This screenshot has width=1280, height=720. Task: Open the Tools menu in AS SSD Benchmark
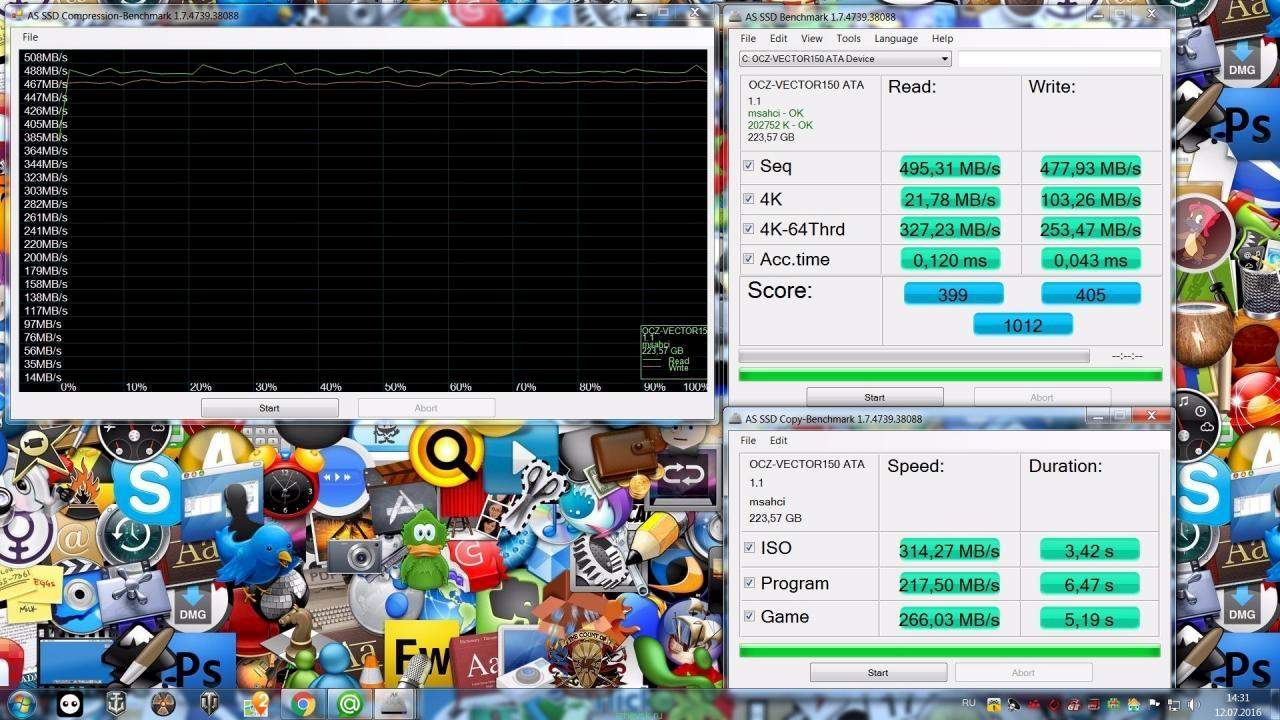click(x=848, y=39)
